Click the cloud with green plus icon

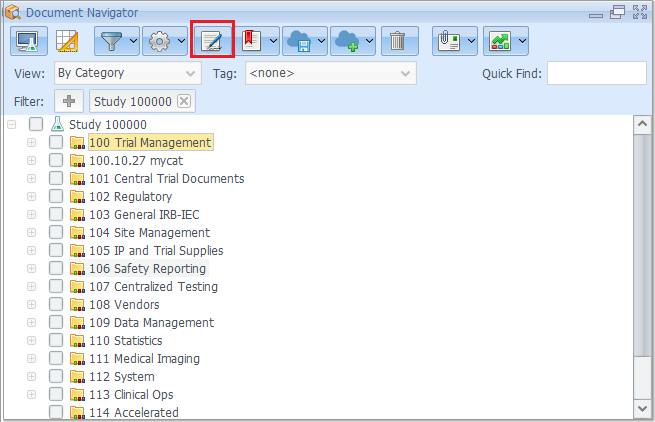[347, 41]
